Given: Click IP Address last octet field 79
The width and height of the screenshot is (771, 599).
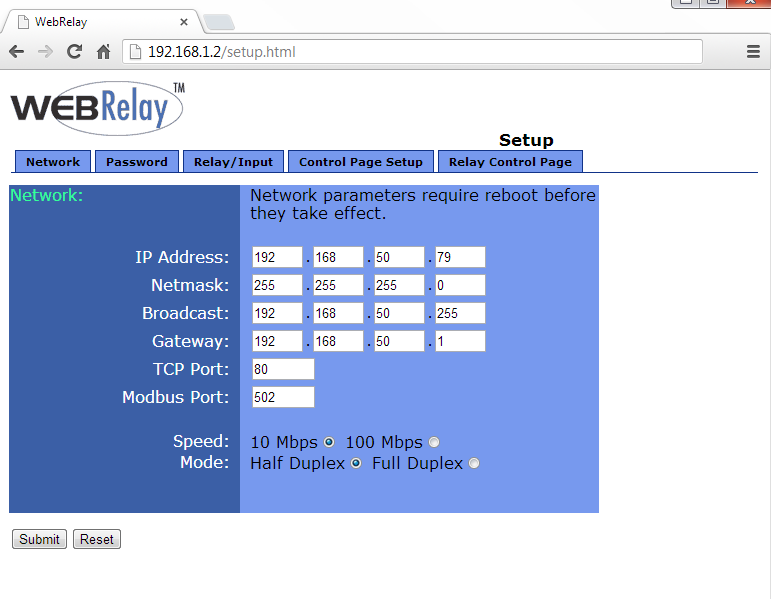Looking at the screenshot, I should [460, 257].
